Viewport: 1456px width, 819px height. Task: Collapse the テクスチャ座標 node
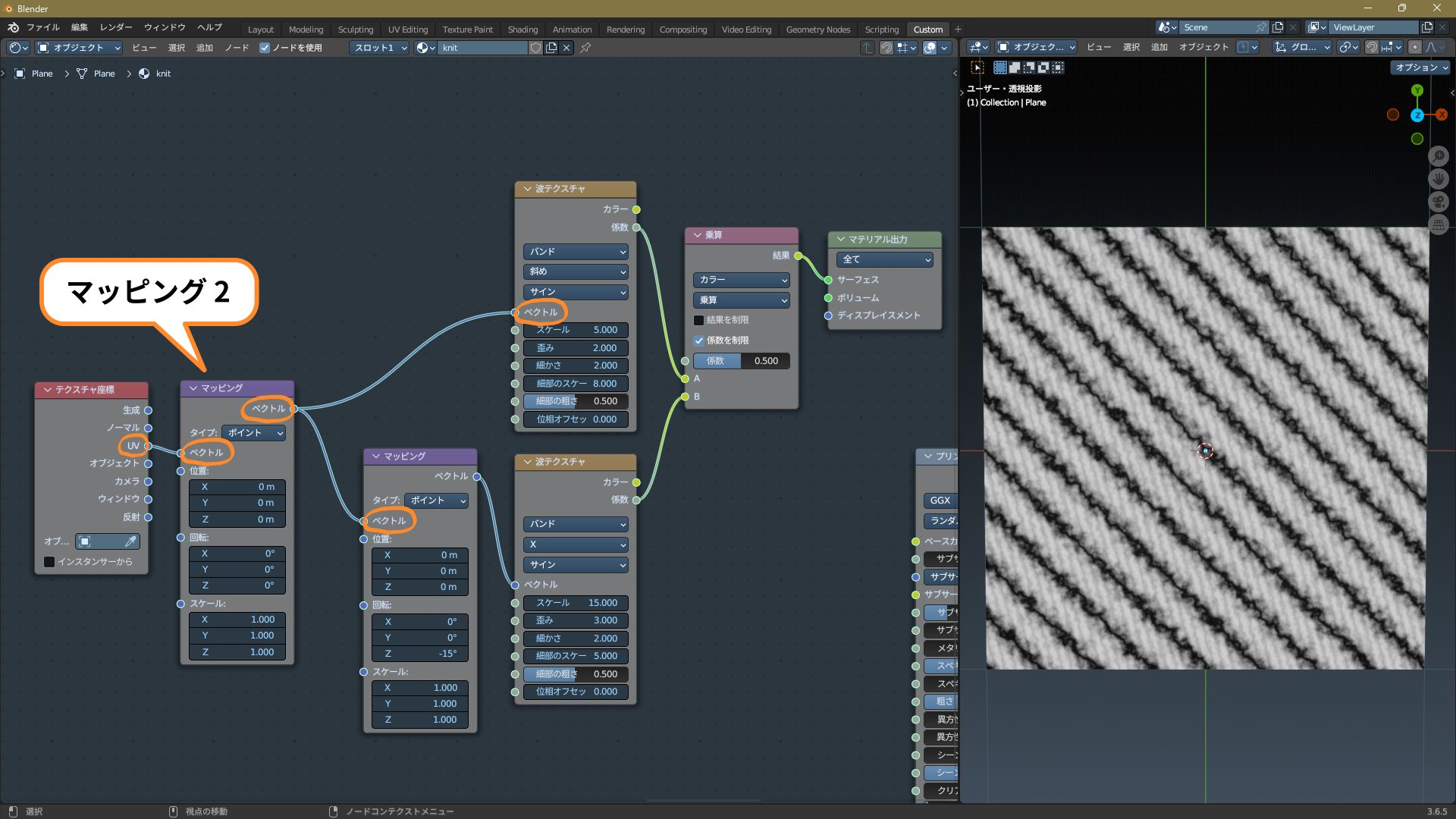[48, 390]
